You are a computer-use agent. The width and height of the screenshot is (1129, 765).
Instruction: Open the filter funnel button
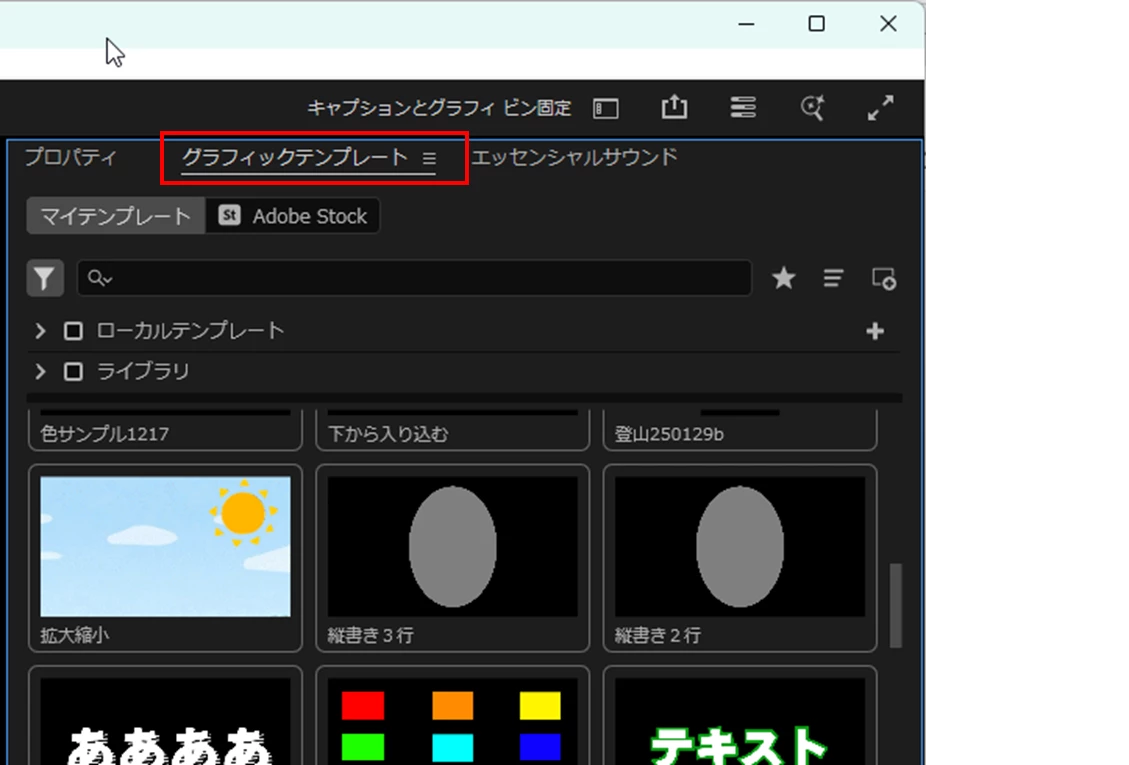tap(45, 278)
